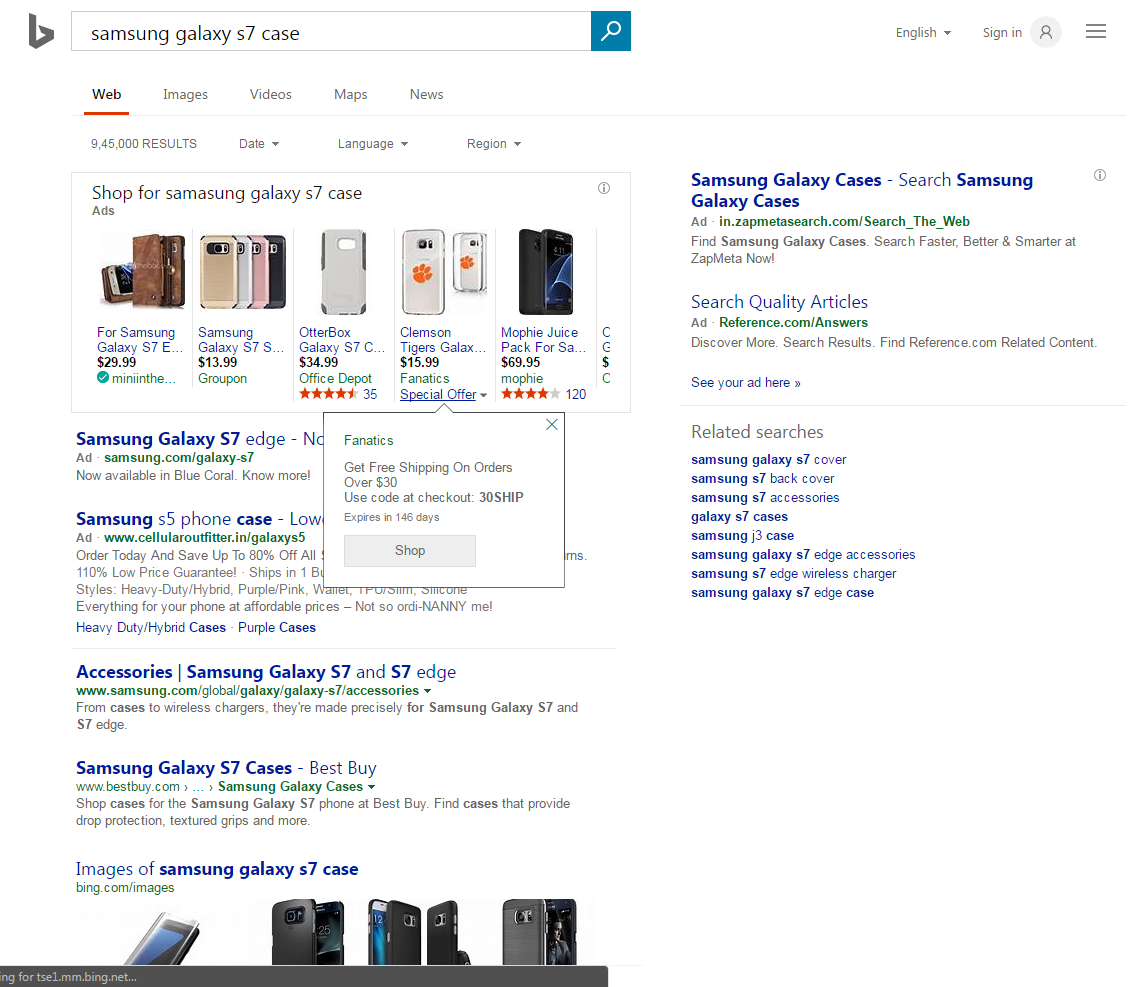Screen dimensions: 1134x987
Task: Open the bing.com/images link
Action: 125,888
